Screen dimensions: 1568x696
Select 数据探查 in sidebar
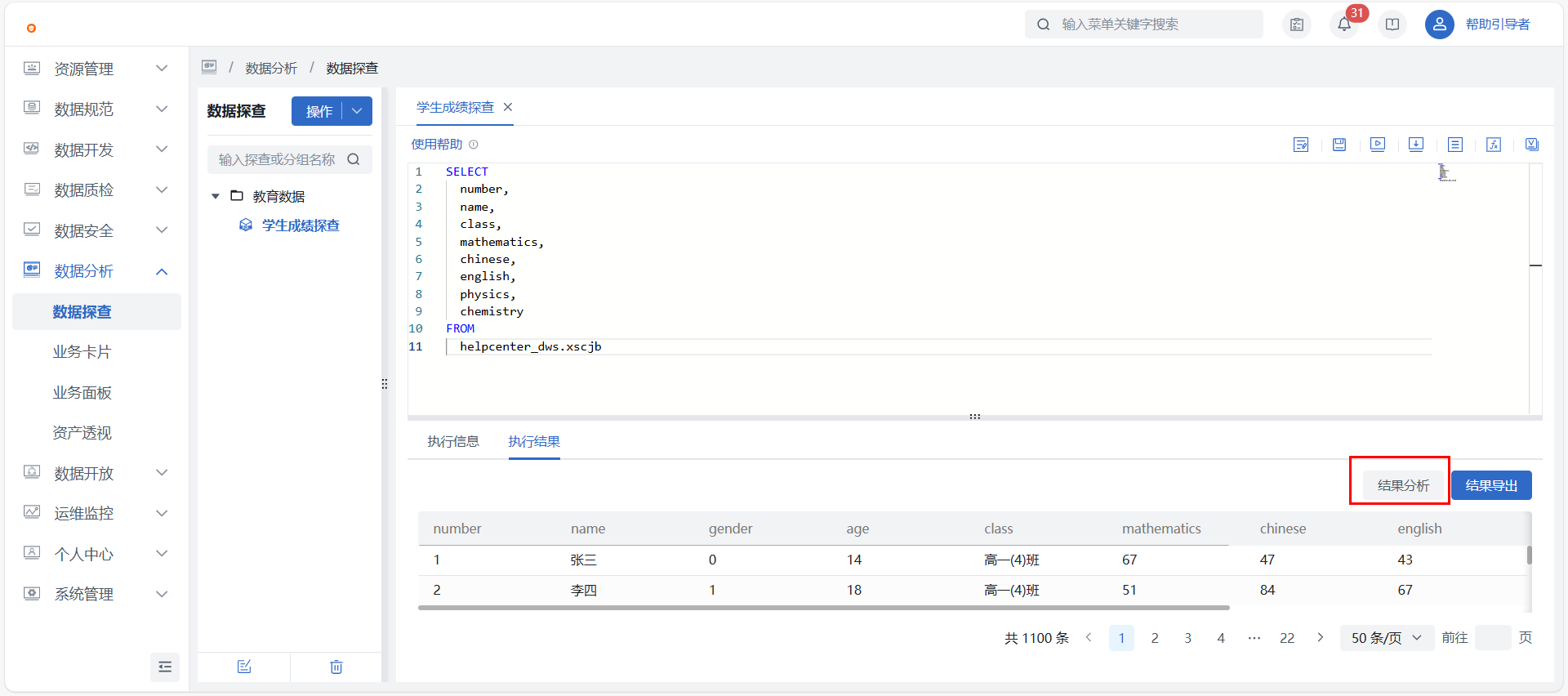(x=96, y=311)
